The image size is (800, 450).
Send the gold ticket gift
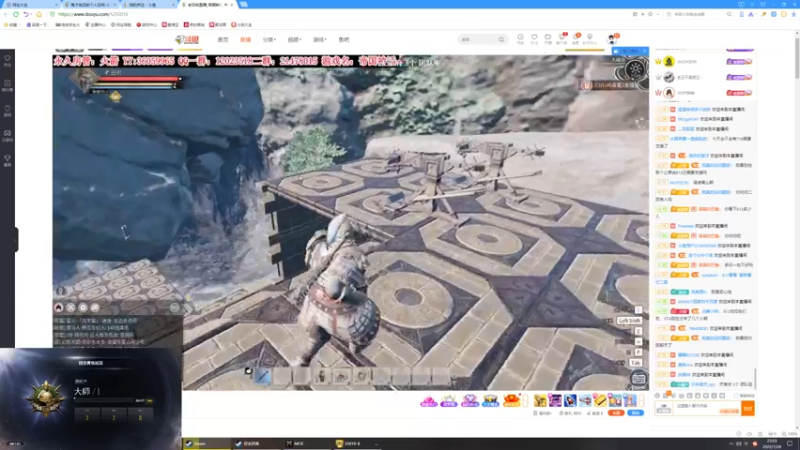(x=600, y=401)
